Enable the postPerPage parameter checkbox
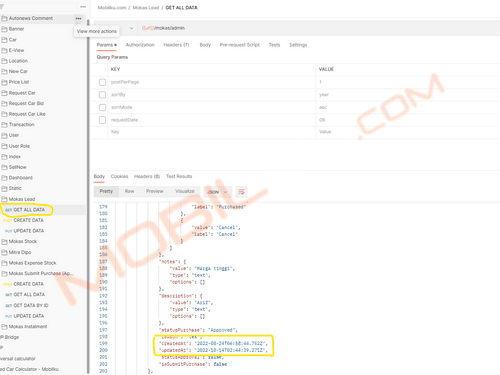 [102, 82]
